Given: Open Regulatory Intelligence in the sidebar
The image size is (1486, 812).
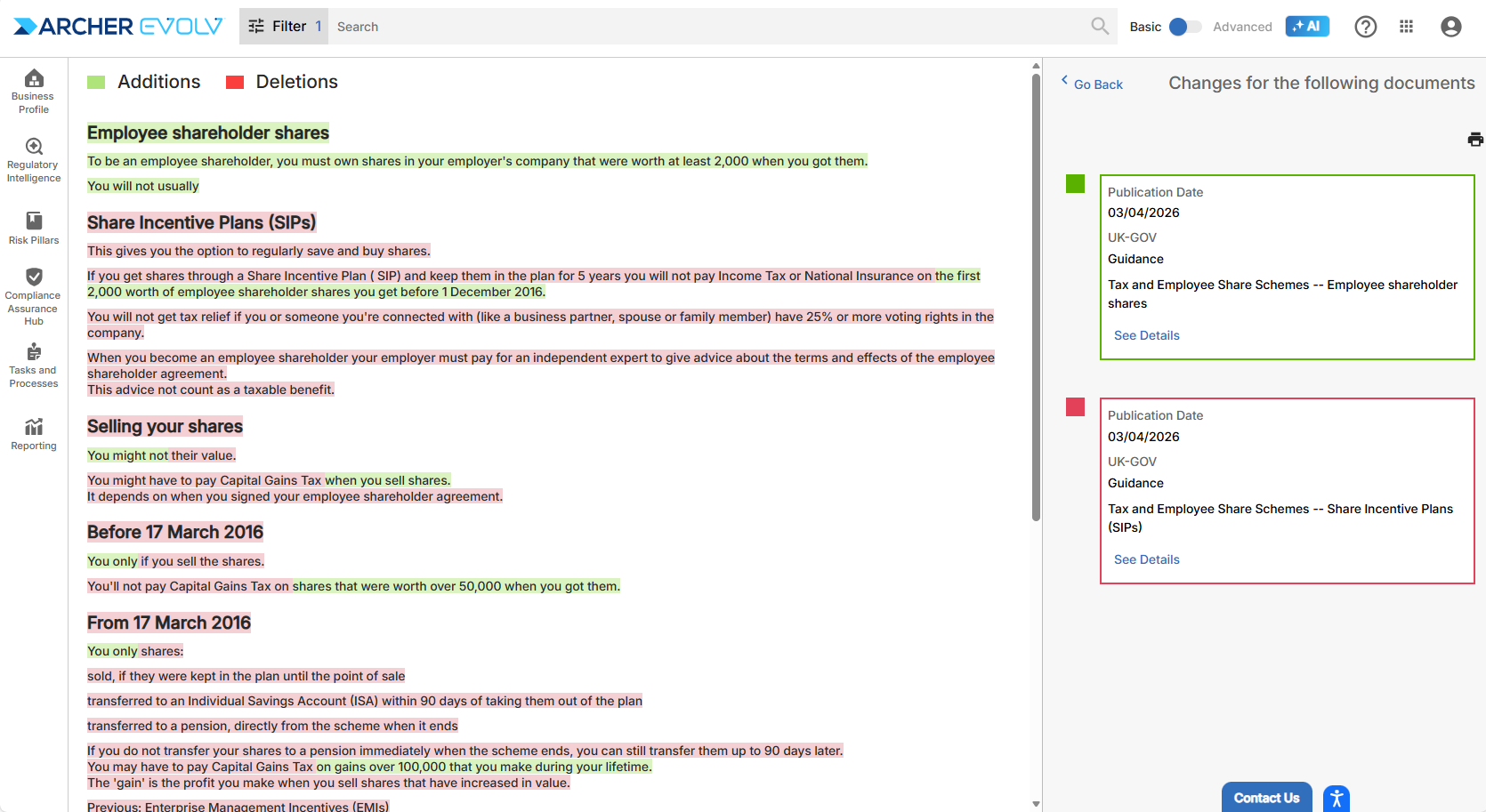Looking at the screenshot, I should (x=34, y=160).
